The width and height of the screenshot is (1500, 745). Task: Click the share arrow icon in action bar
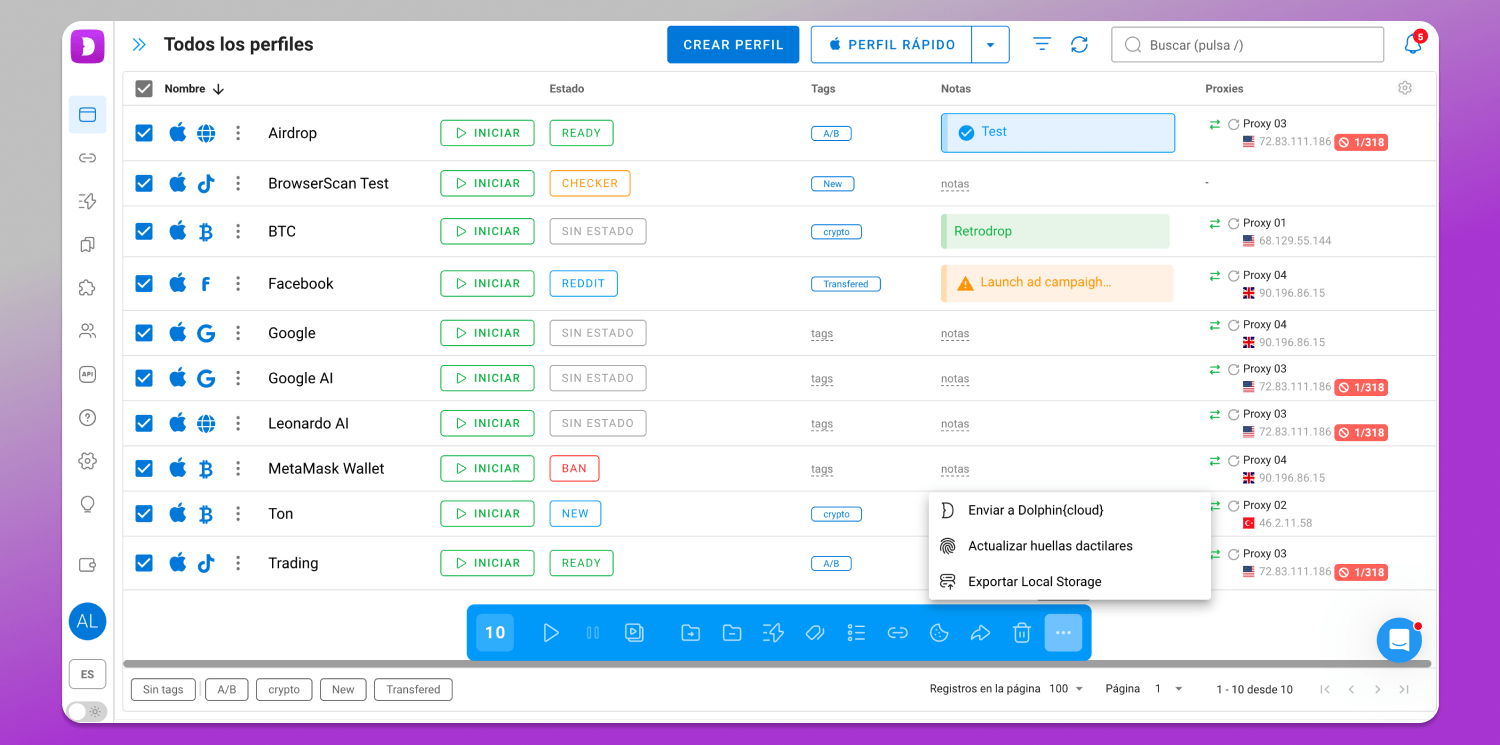(x=980, y=632)
